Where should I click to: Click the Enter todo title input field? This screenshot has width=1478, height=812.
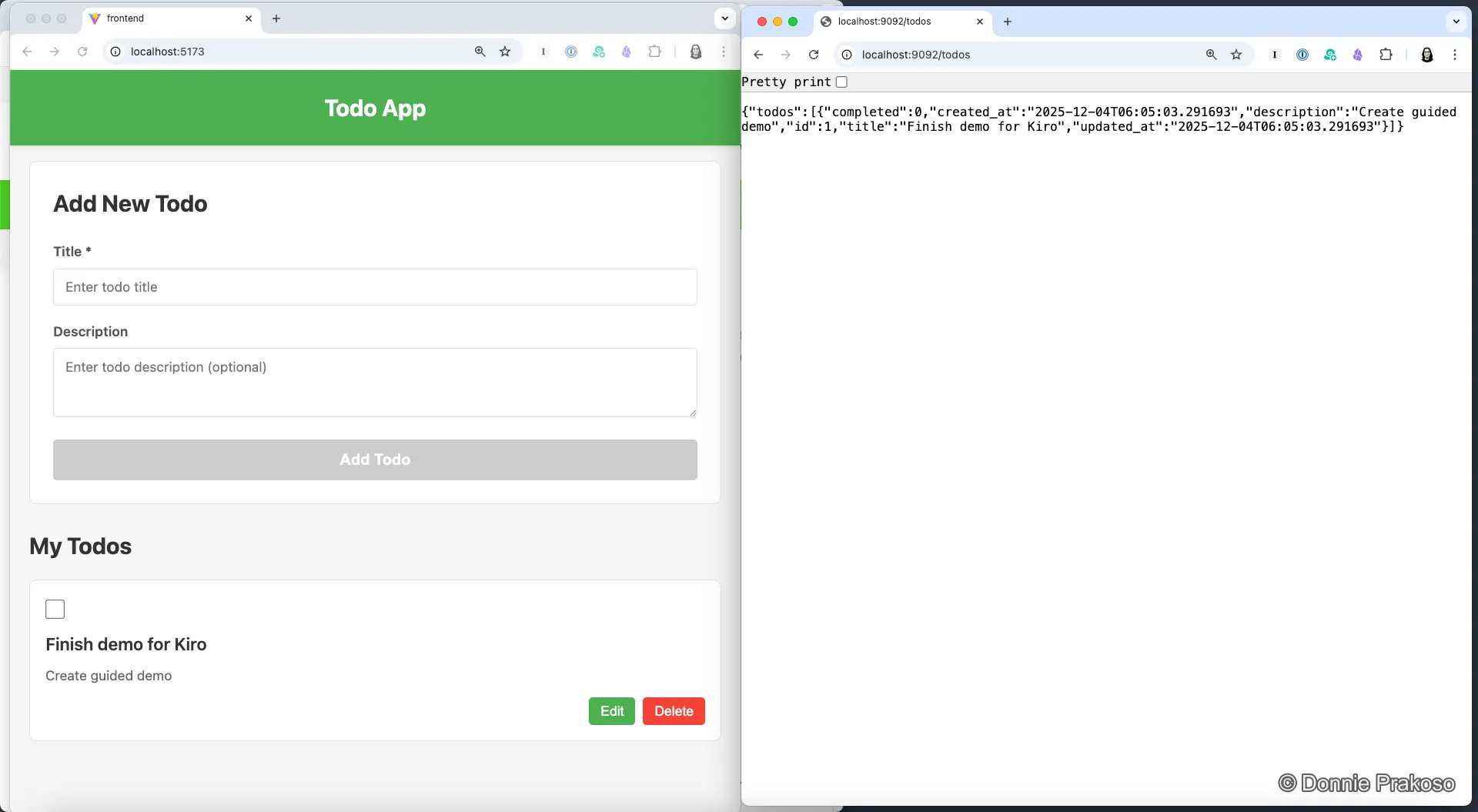[x=375, y=287]
